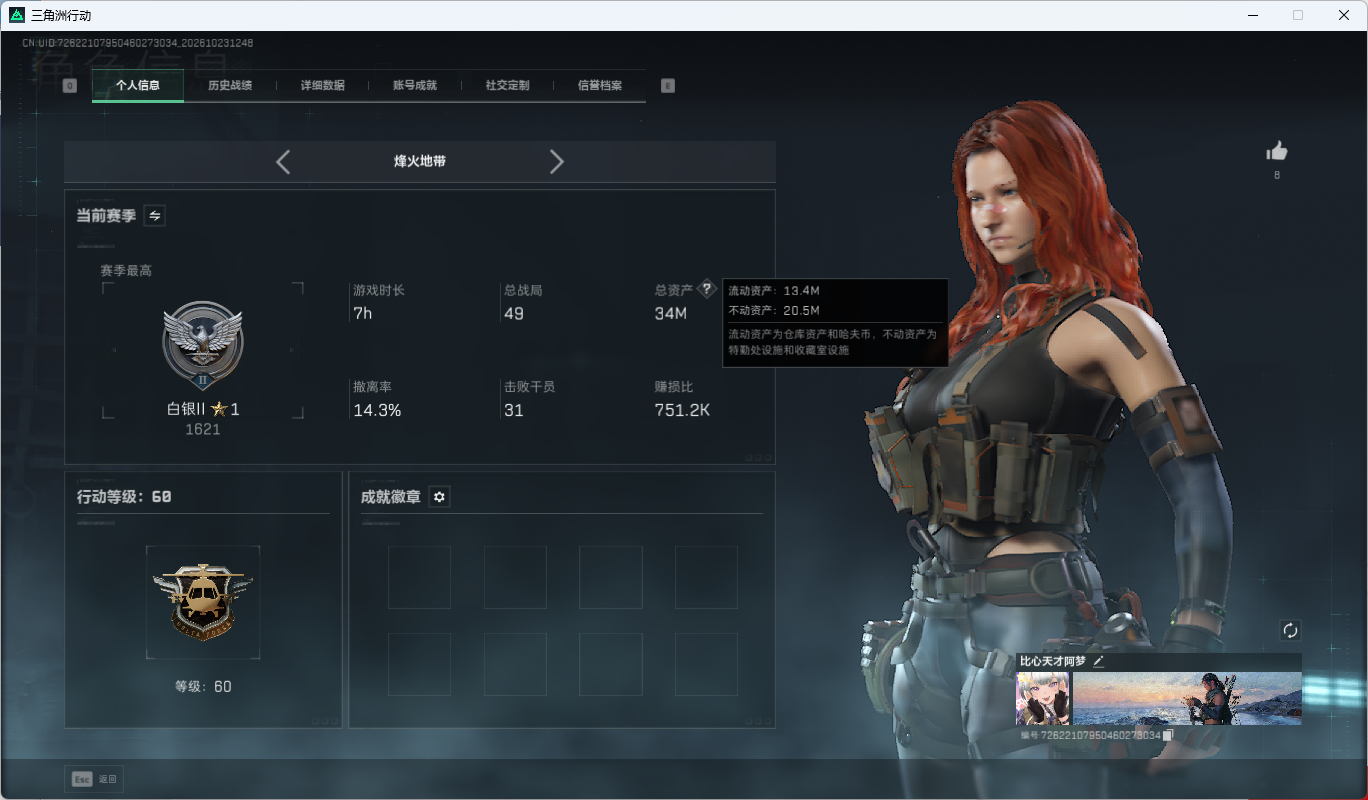Viewport: 1368px width, 800px height.
Task: Open the 历史战绩 tab
Action: tap(230, 86)
